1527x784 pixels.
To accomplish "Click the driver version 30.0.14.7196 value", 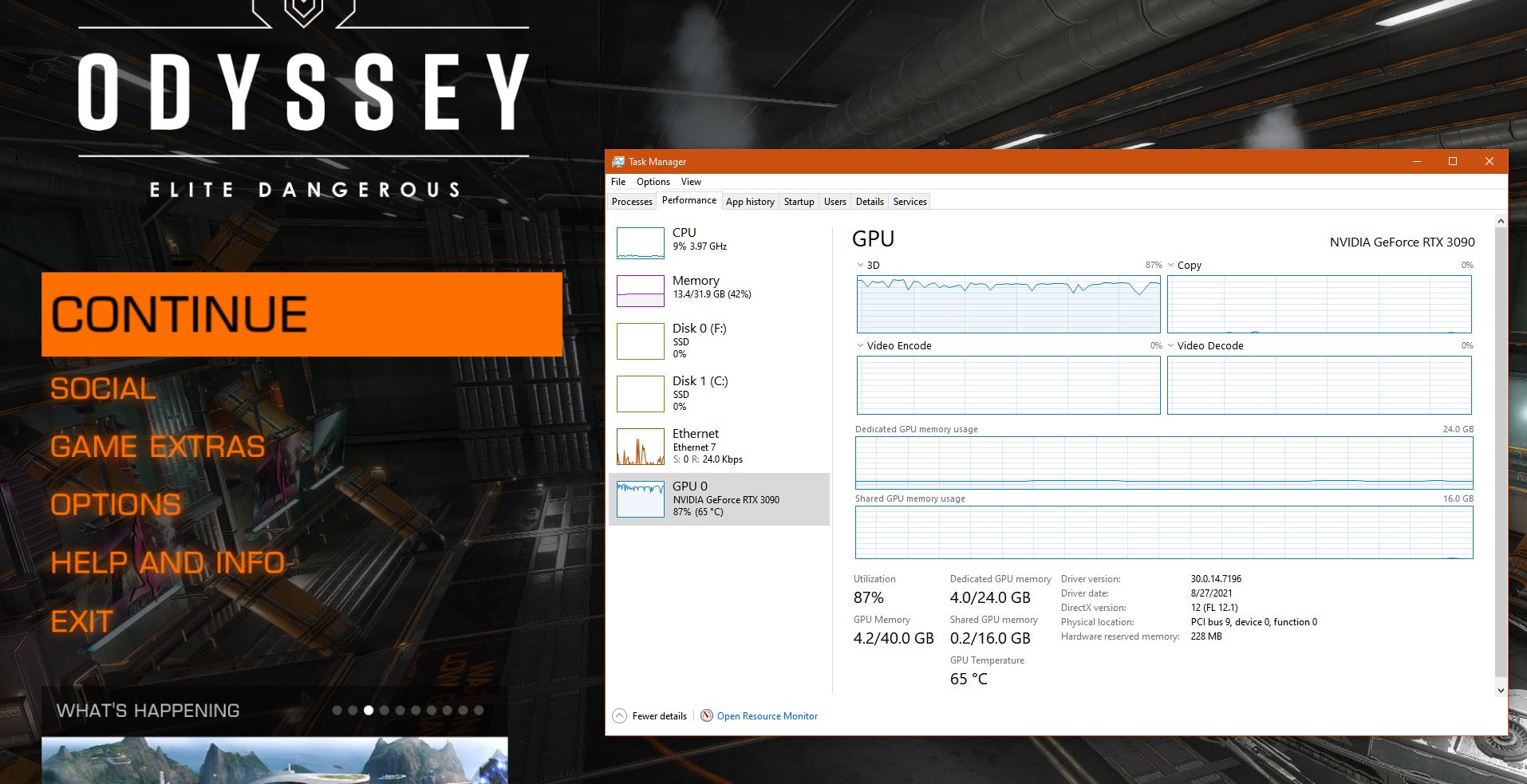I will coord(1216,579).
